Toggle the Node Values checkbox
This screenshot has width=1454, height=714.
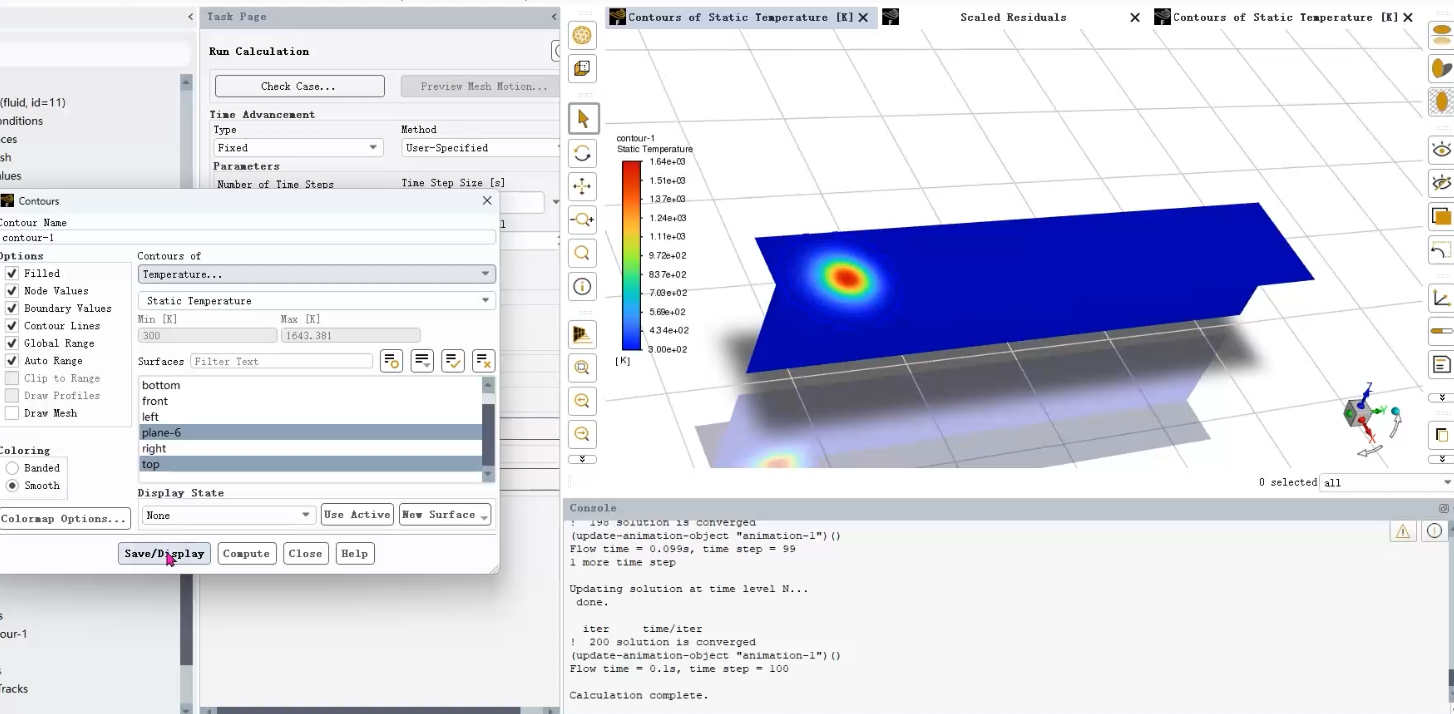12,291
